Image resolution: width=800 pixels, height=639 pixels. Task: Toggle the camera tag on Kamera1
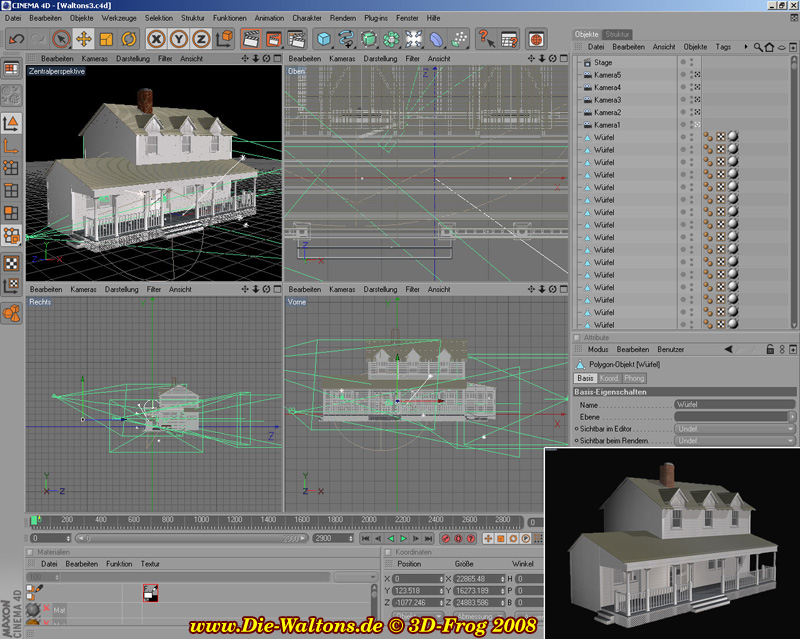[697, 125]
